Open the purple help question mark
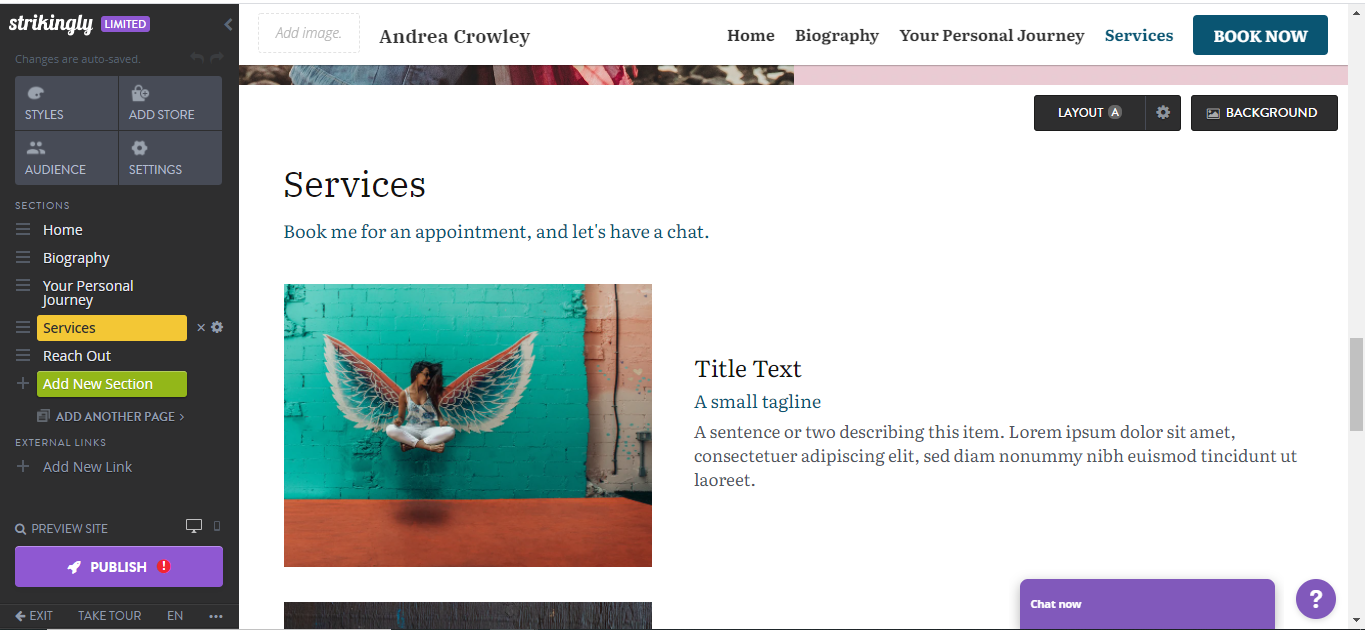Viewport: 1365px width, 630px height. tap(1315, 598)
